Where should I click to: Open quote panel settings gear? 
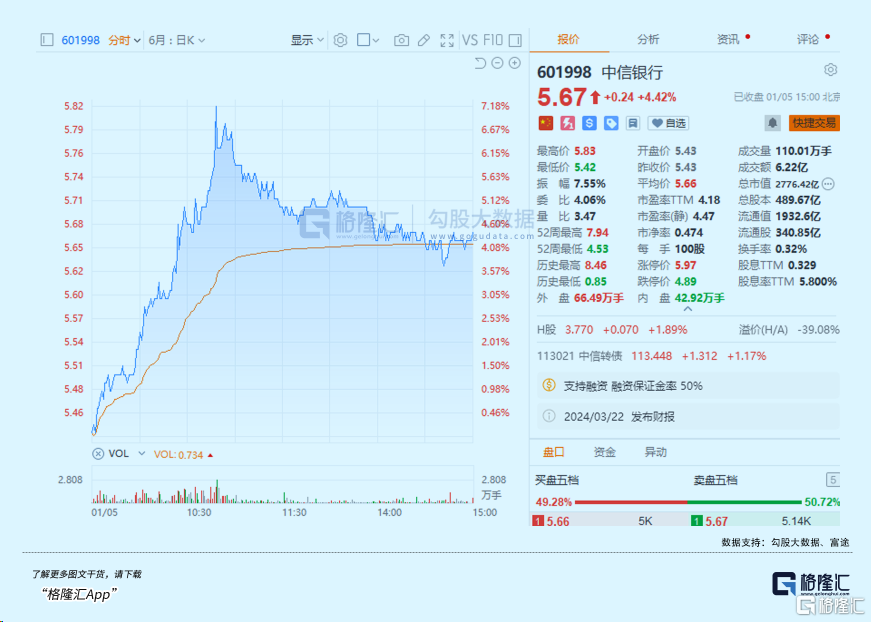point(830,69)
